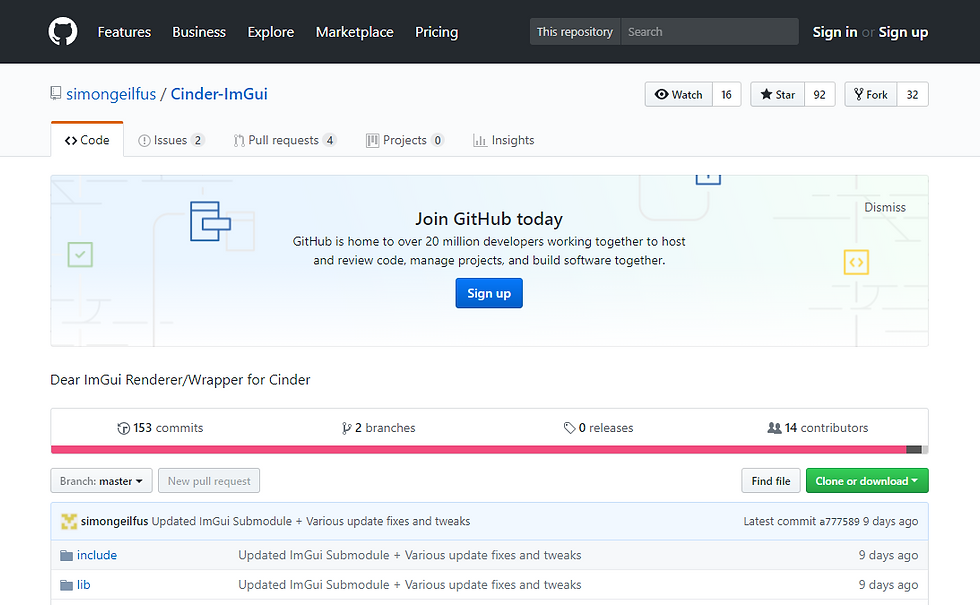This screenshot has height=605, width=980.
Task: Click the GitHub Octocat logo
Action: [63, 31]
